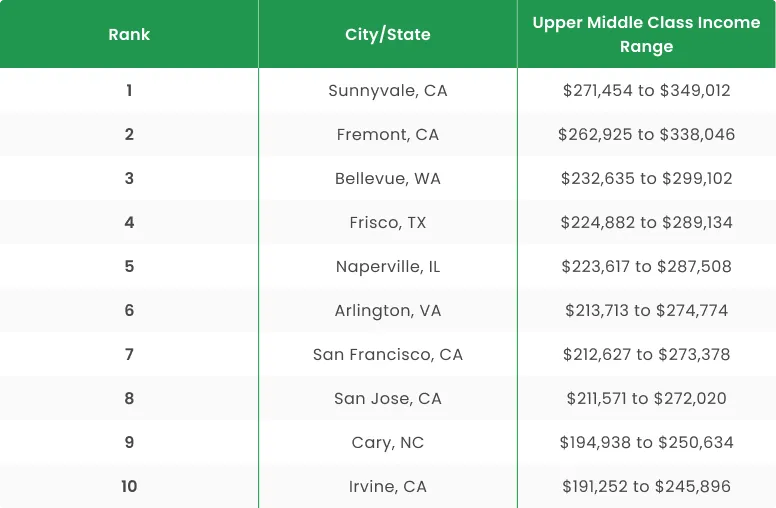Click the Rank column header
776x508 pixels.
(x=129, y=34)
